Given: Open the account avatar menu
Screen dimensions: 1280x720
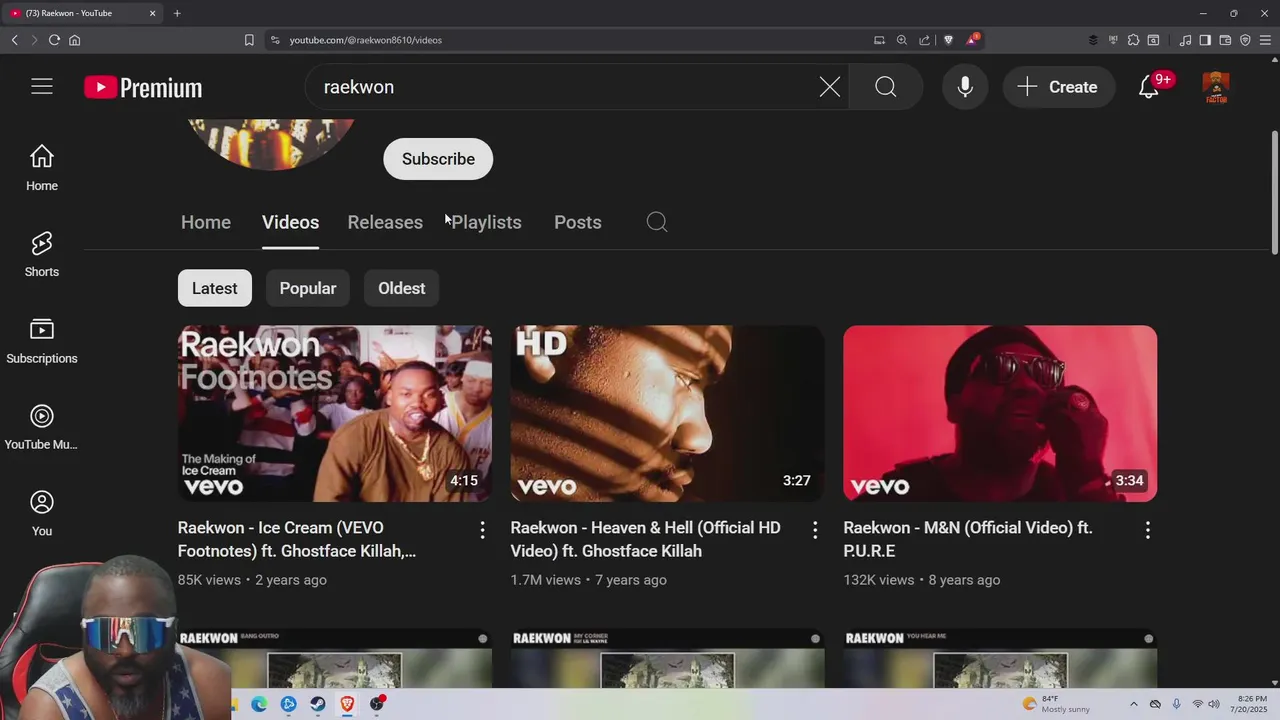Looking at the screenshot, I should [1216, 87].
